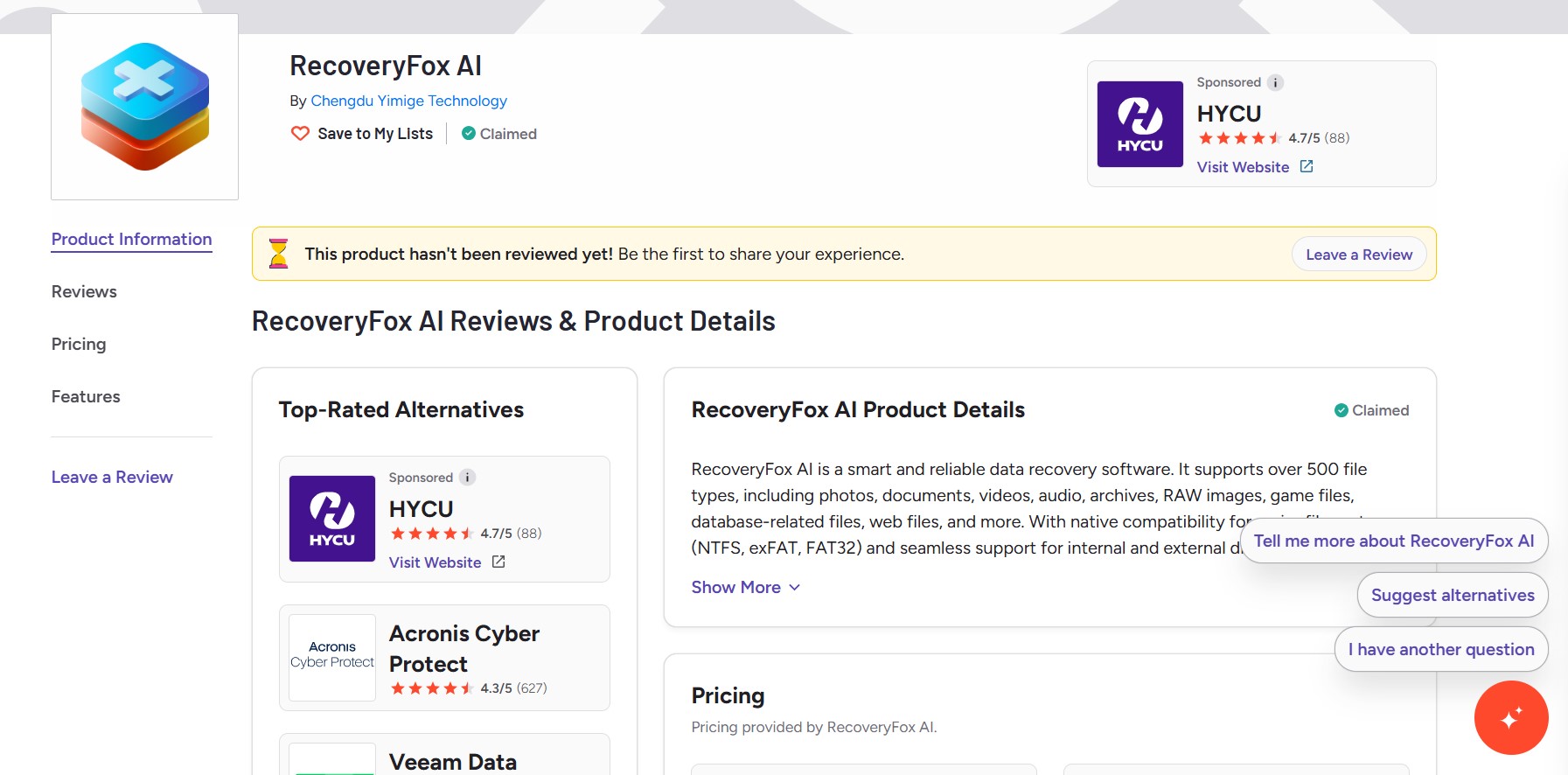Click the HYCU title in top sponsored card

pyautogui.click(x=1229, y=114)
